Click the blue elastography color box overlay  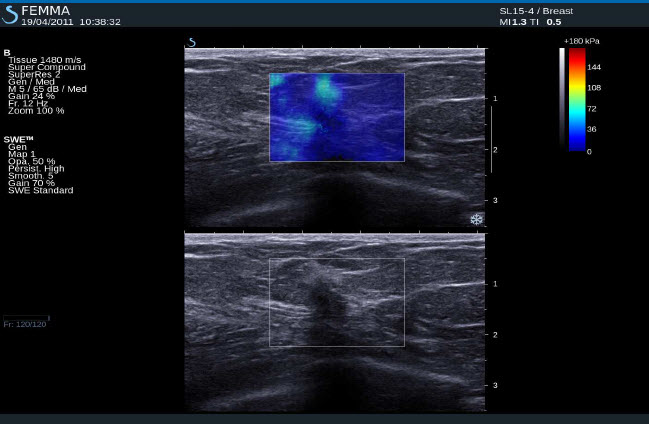pos(336,117)
